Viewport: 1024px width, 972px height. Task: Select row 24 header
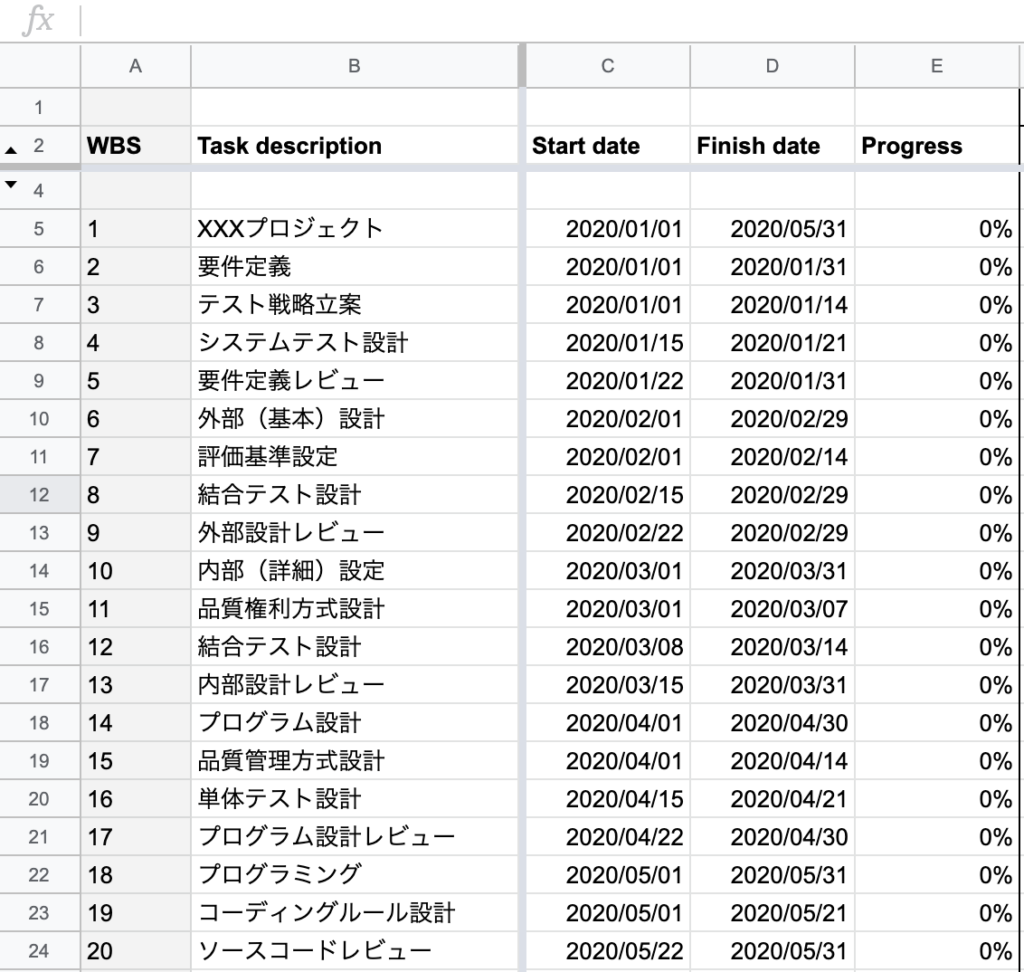coord(39,950)
